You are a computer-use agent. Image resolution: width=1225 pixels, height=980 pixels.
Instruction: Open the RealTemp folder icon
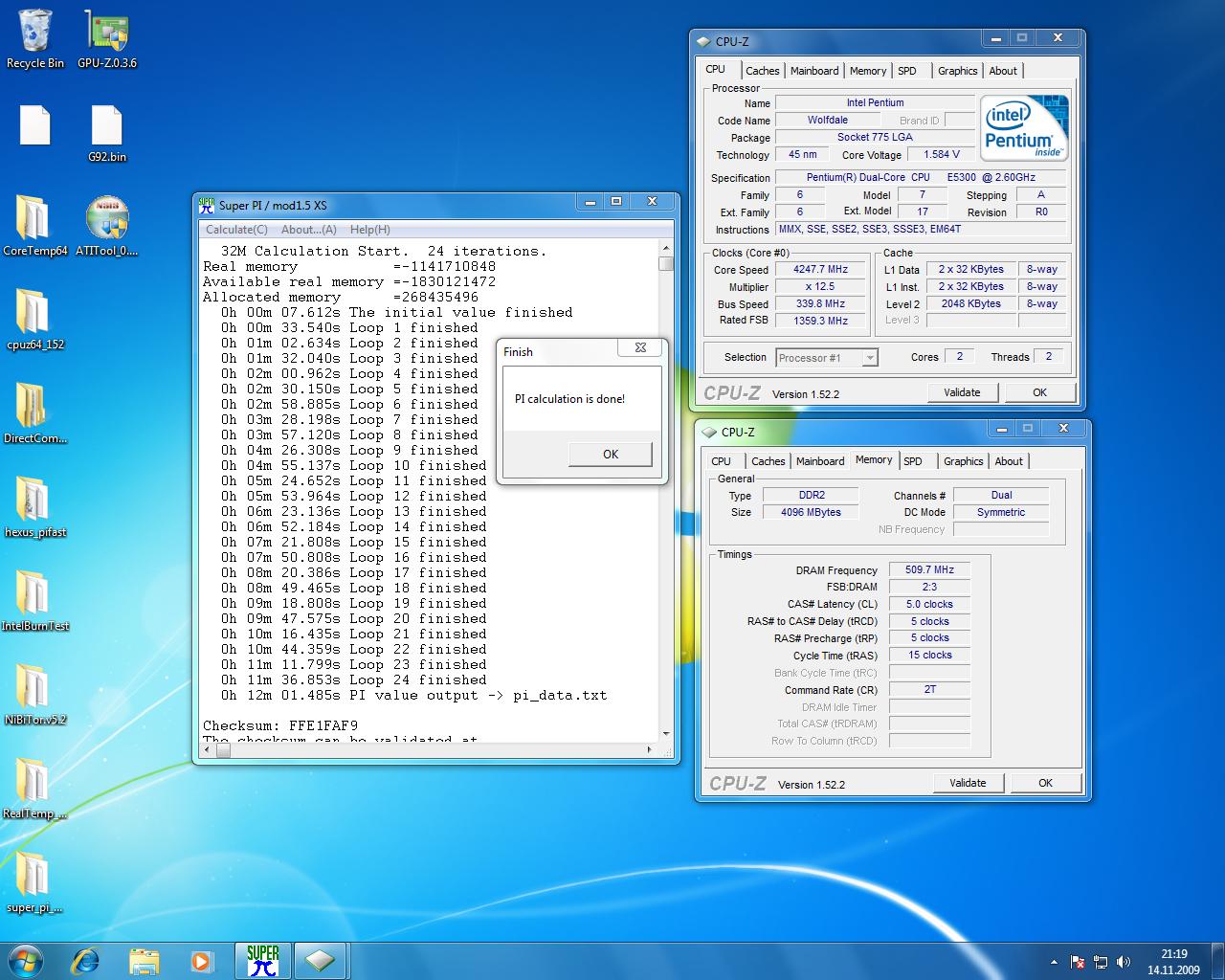click(35, 789)
